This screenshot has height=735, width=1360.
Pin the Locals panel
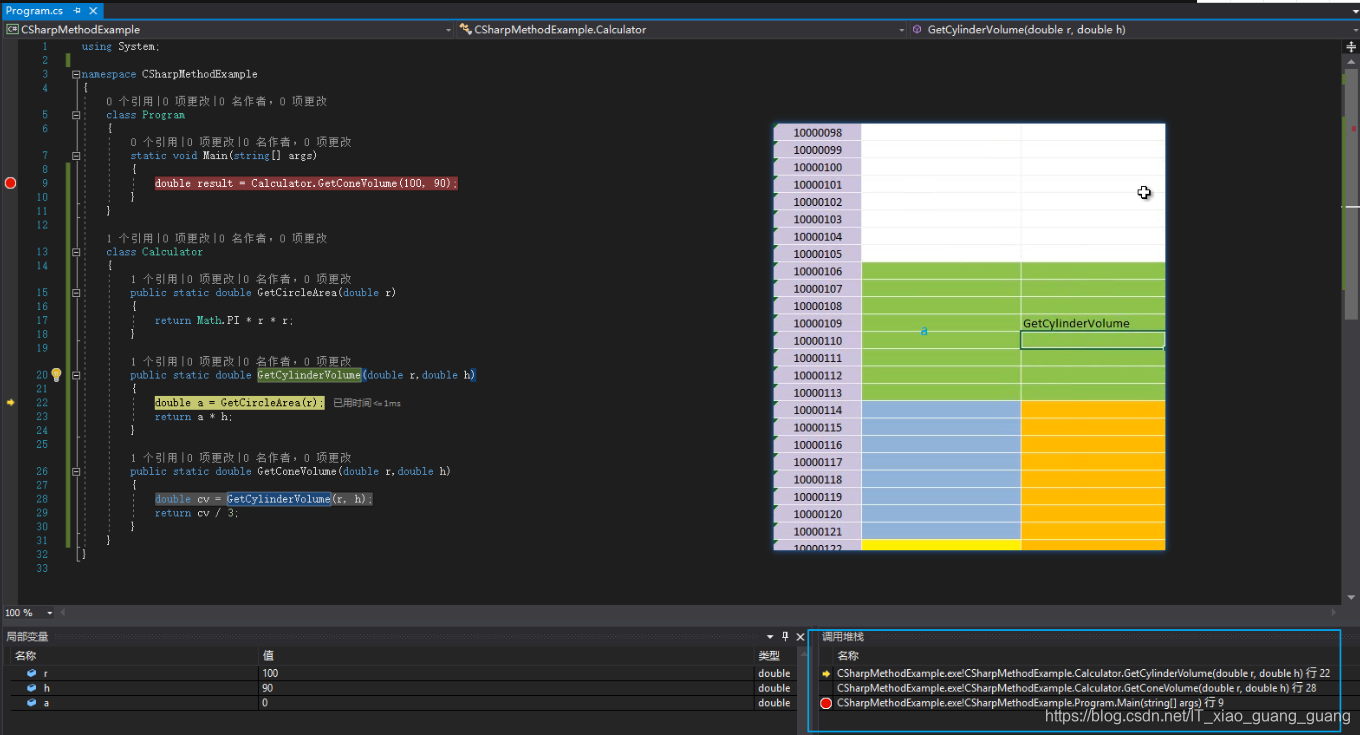tap(785, 637)
